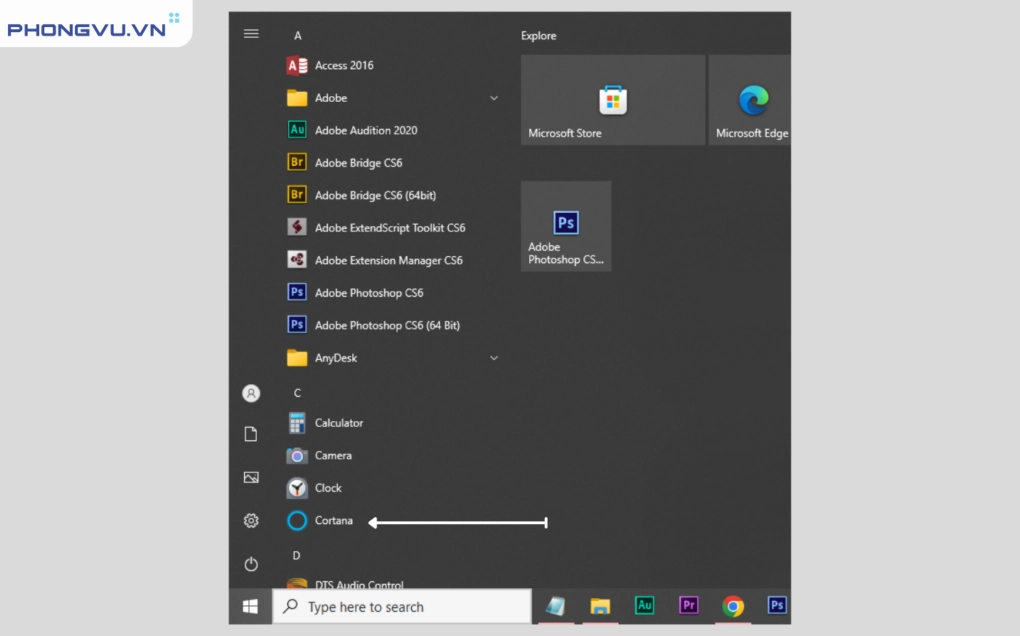1020x636 pixels.
Task: Launch Adobe ExtendScript Toolkit CS6
Action: click(389, 228)
